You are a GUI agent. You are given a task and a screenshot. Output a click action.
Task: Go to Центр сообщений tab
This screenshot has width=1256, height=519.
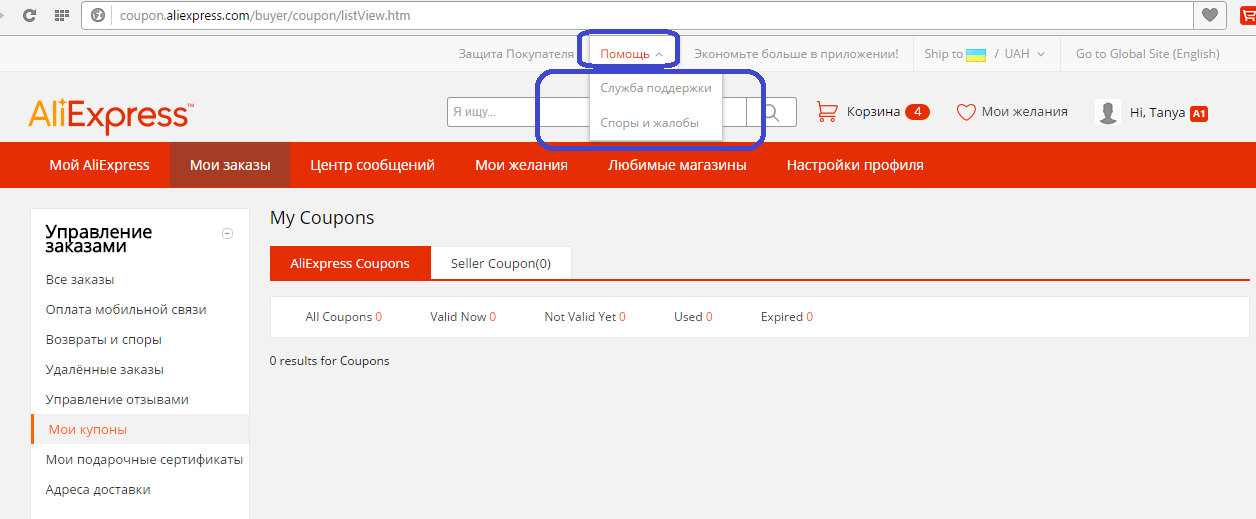(372, 165)
